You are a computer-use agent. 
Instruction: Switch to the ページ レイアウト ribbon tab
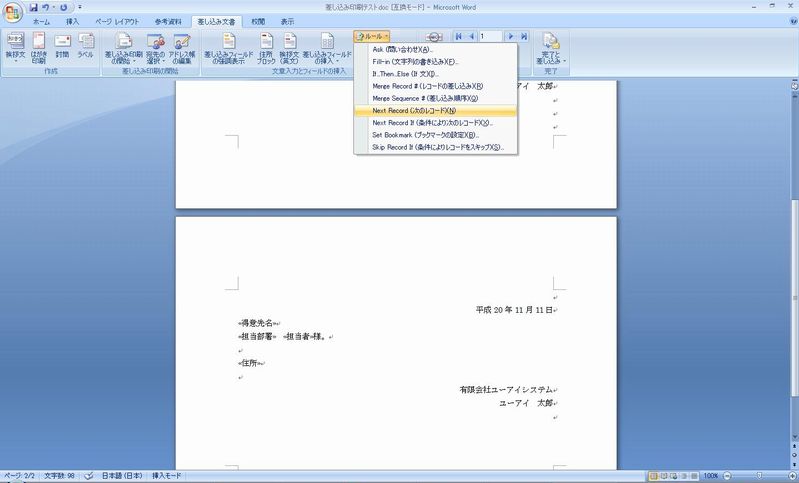tap(117, 21)
